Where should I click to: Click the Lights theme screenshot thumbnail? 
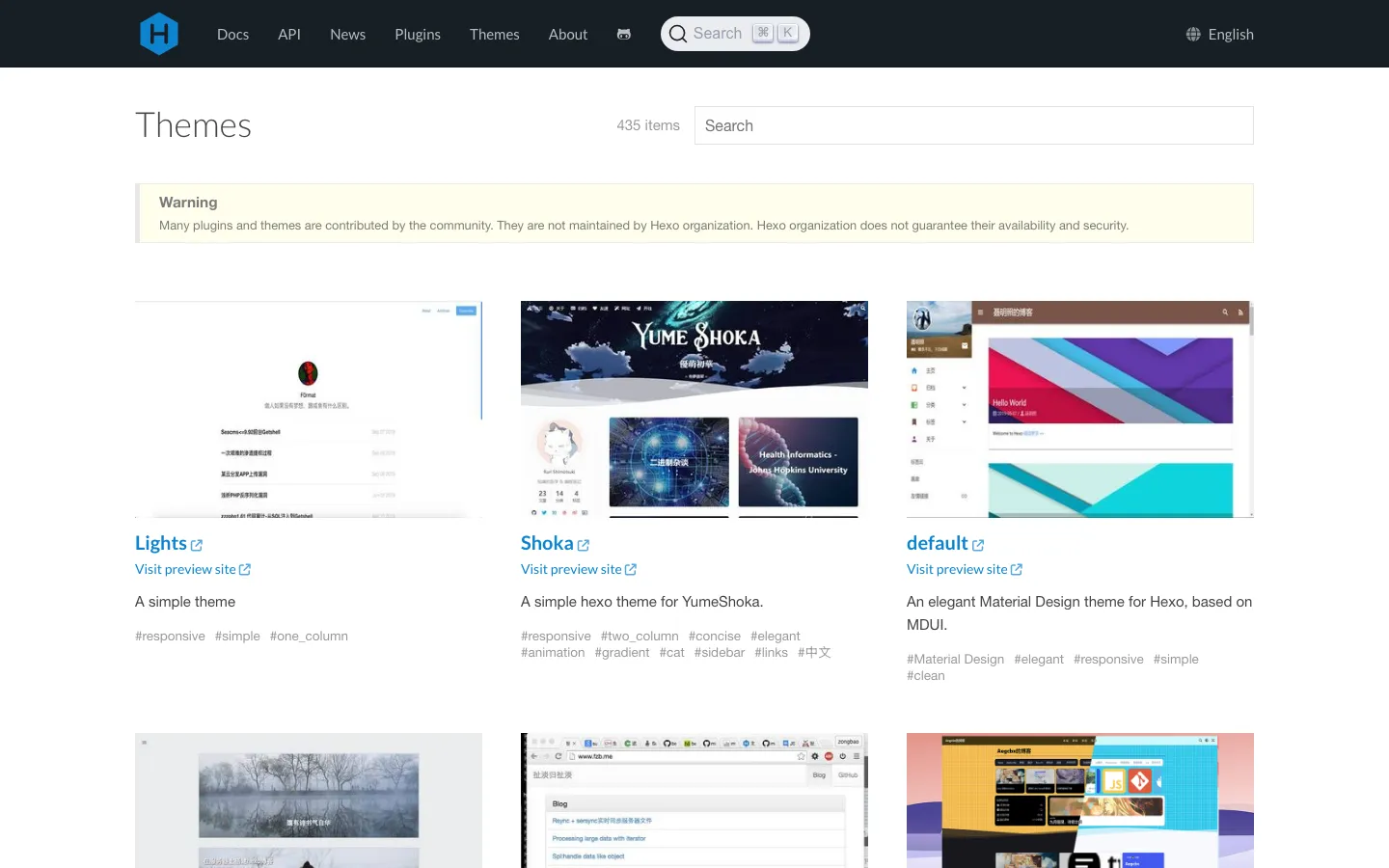309,409
